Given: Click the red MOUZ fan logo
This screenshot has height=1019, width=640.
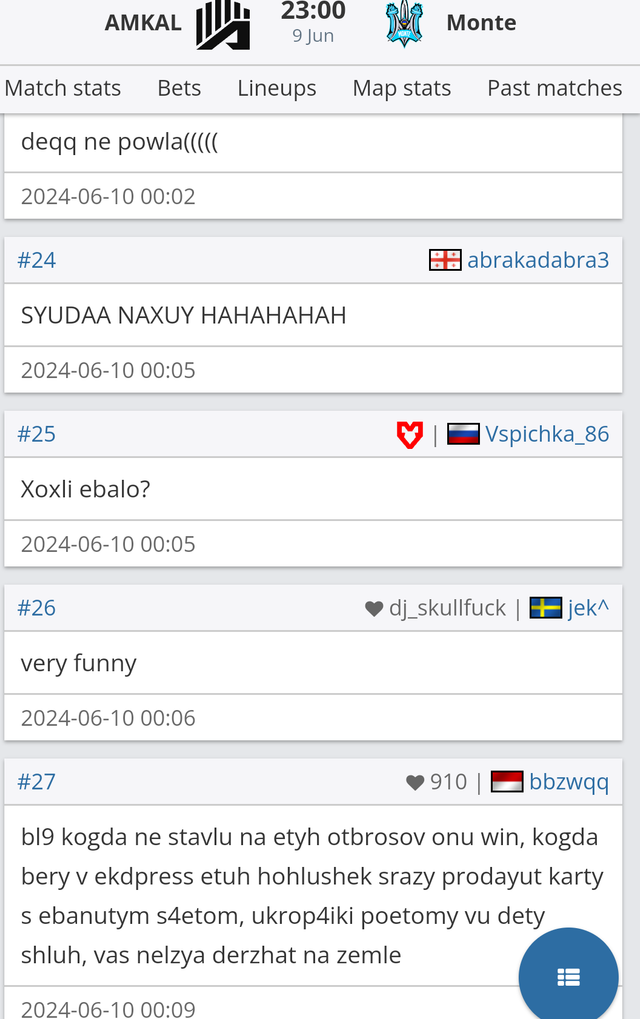Looking at the screenshot, I should point(409,434).
